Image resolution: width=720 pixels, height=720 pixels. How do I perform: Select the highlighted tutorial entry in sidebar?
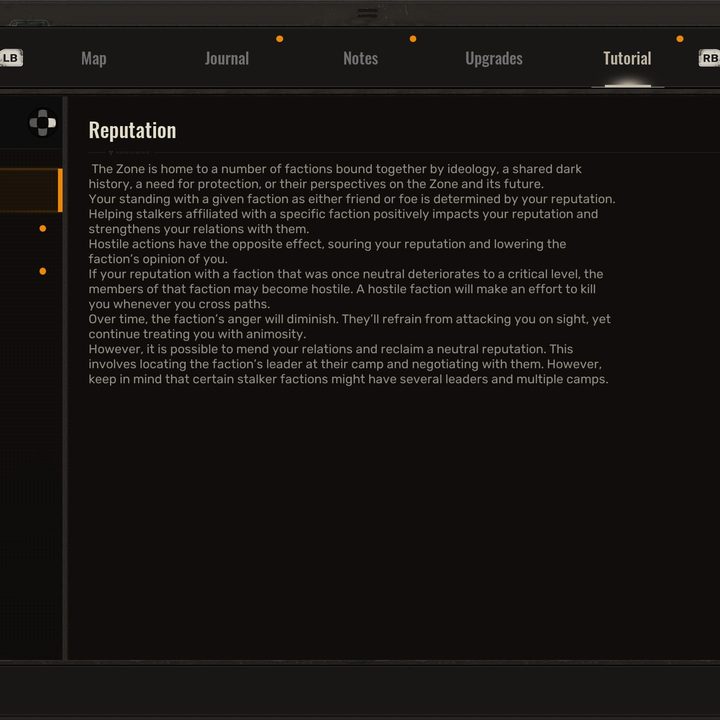(x=31, y=190)
